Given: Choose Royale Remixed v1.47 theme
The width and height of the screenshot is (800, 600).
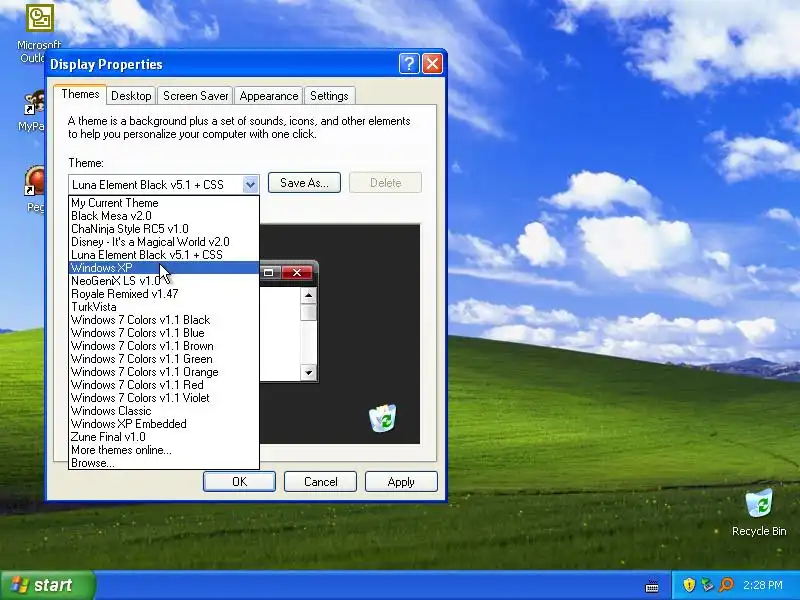Looking at the screenshot, I should 164,294.
